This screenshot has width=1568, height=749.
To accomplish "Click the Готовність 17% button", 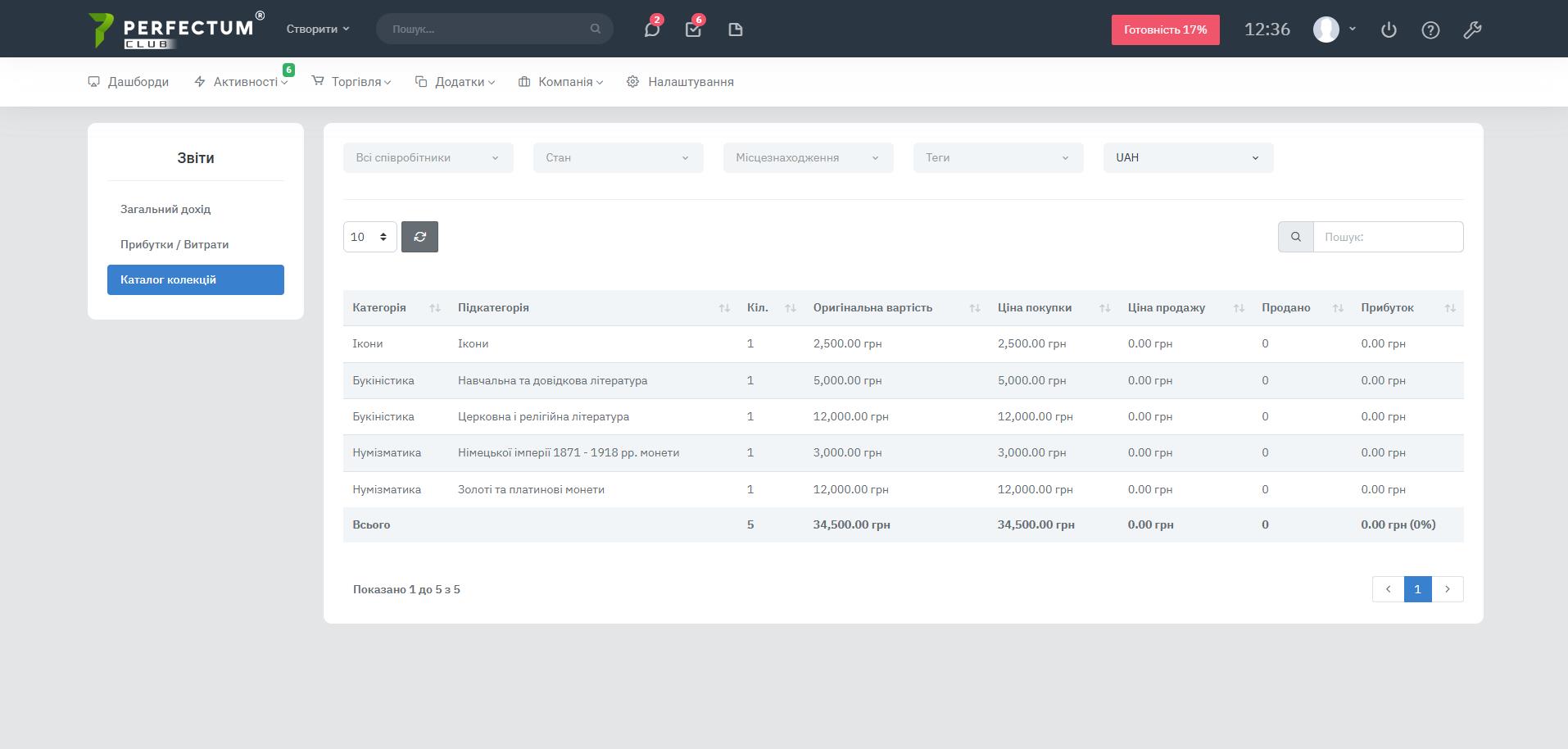I will [1165, 30].
